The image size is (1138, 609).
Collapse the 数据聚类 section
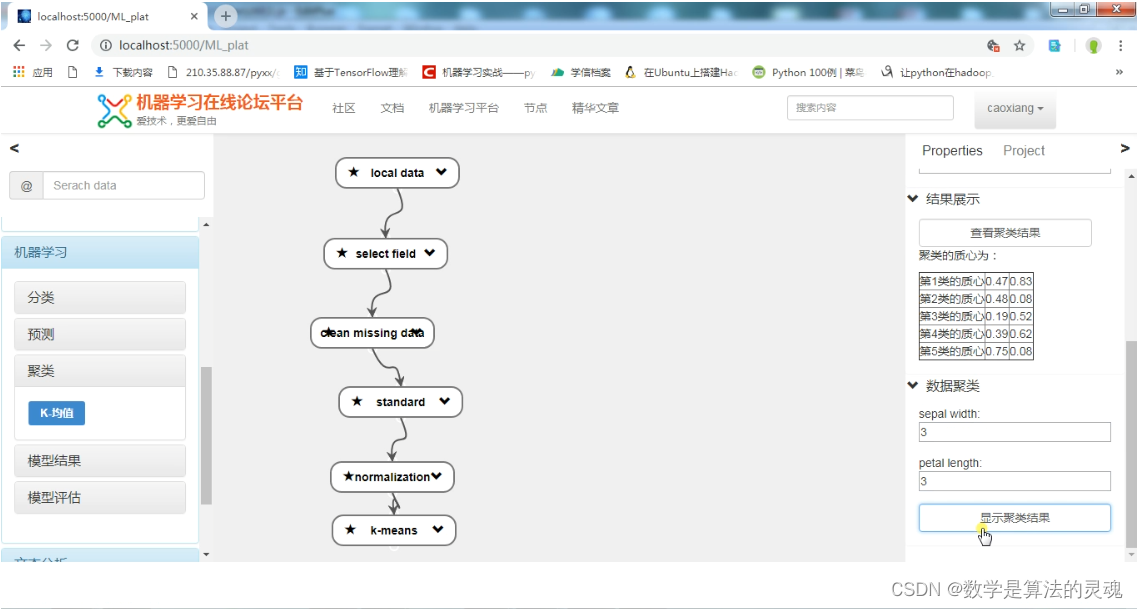912,385
